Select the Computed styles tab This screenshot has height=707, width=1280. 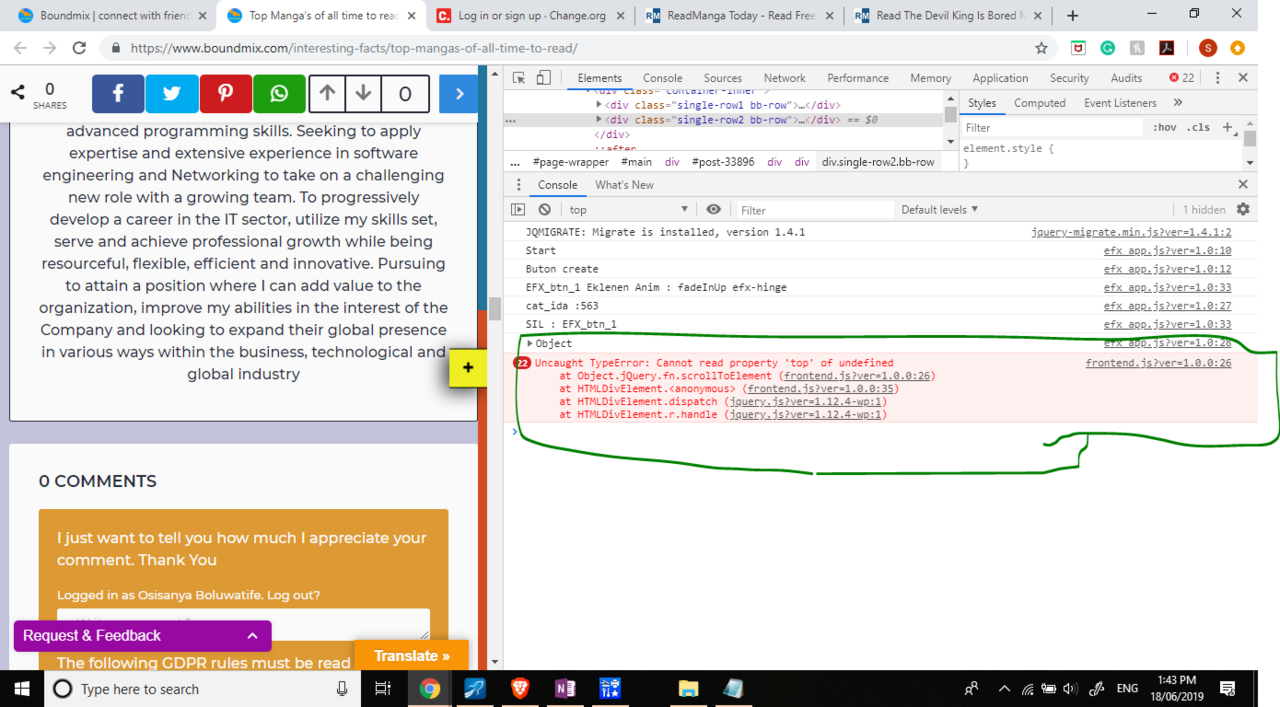coord(1040,103)
